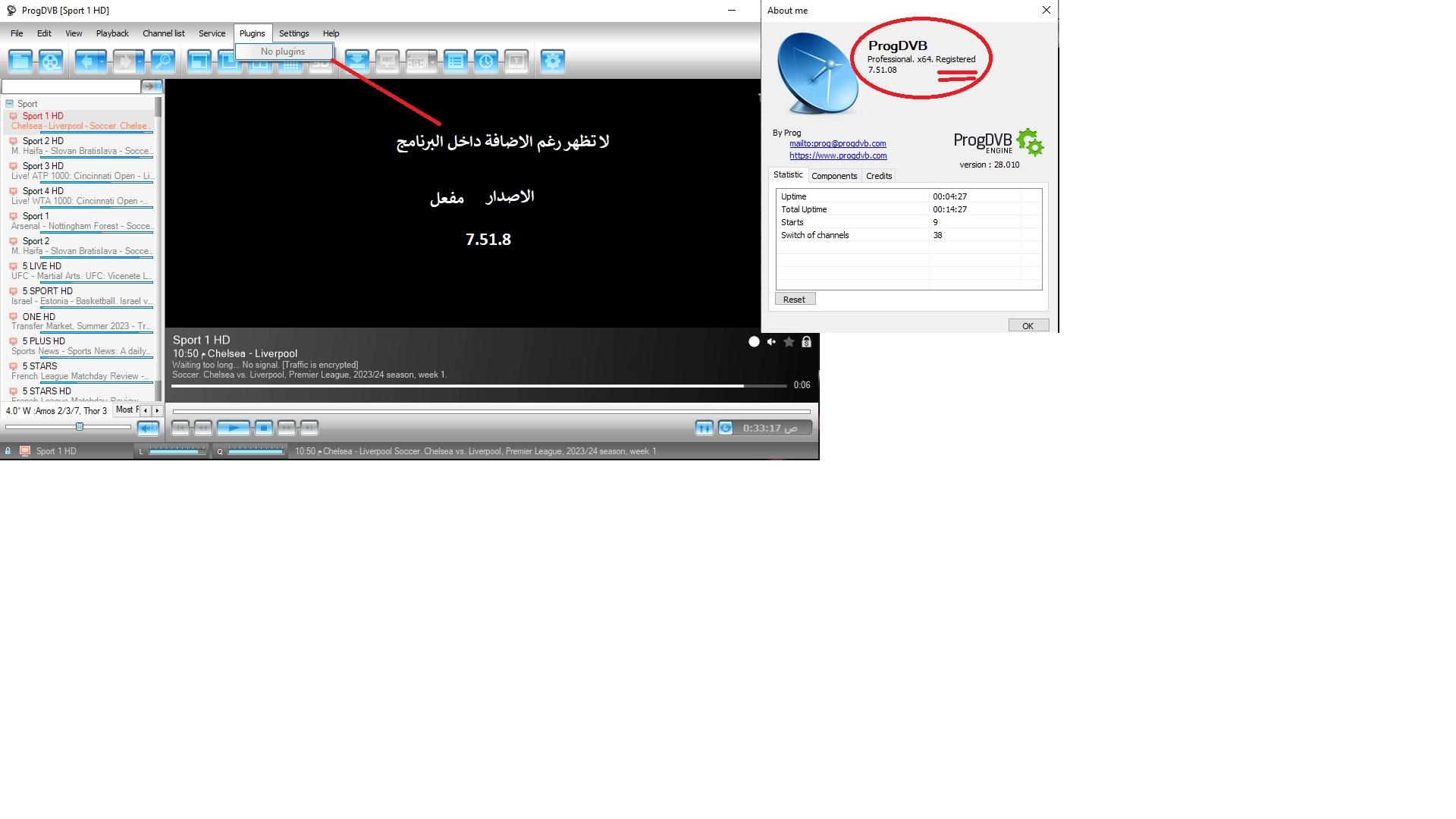Viewport: 1456px width, 819px height.
Task: Open the File menu
Action: point(17,33)
